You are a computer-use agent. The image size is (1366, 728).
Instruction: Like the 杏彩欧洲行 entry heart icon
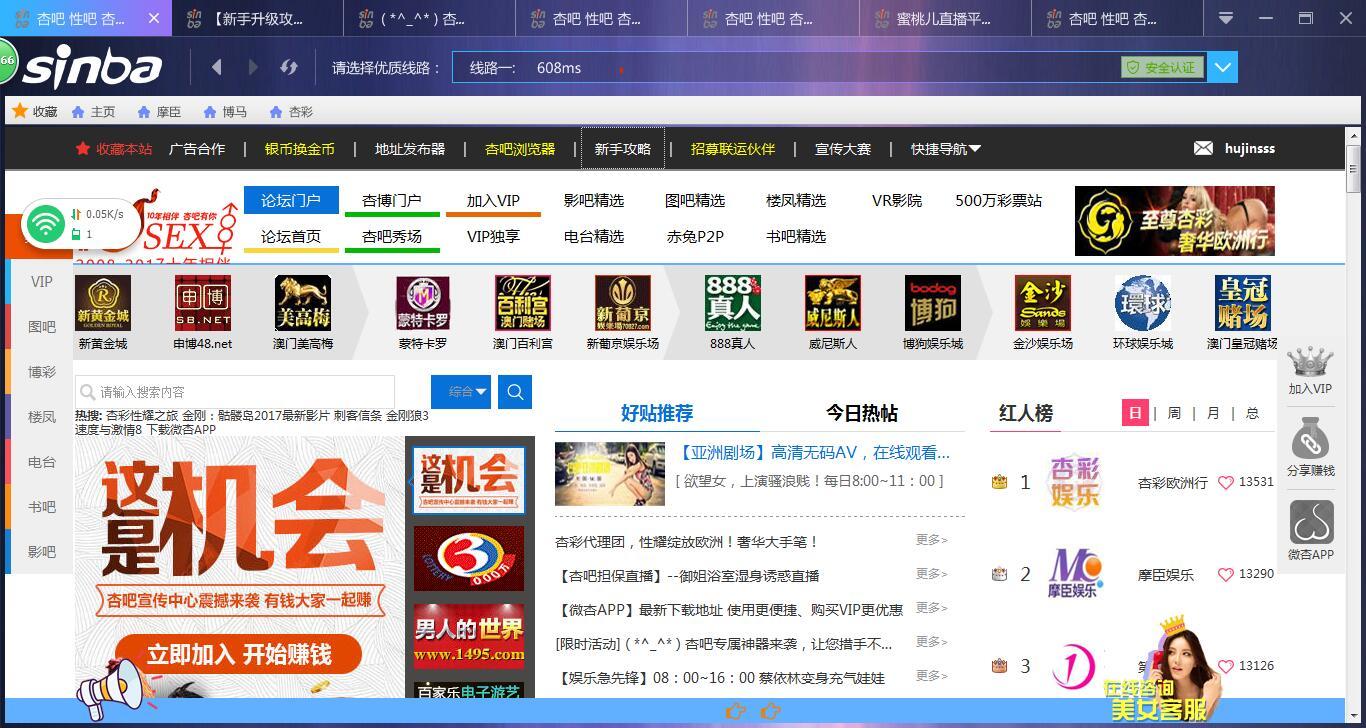(1226, 482)
